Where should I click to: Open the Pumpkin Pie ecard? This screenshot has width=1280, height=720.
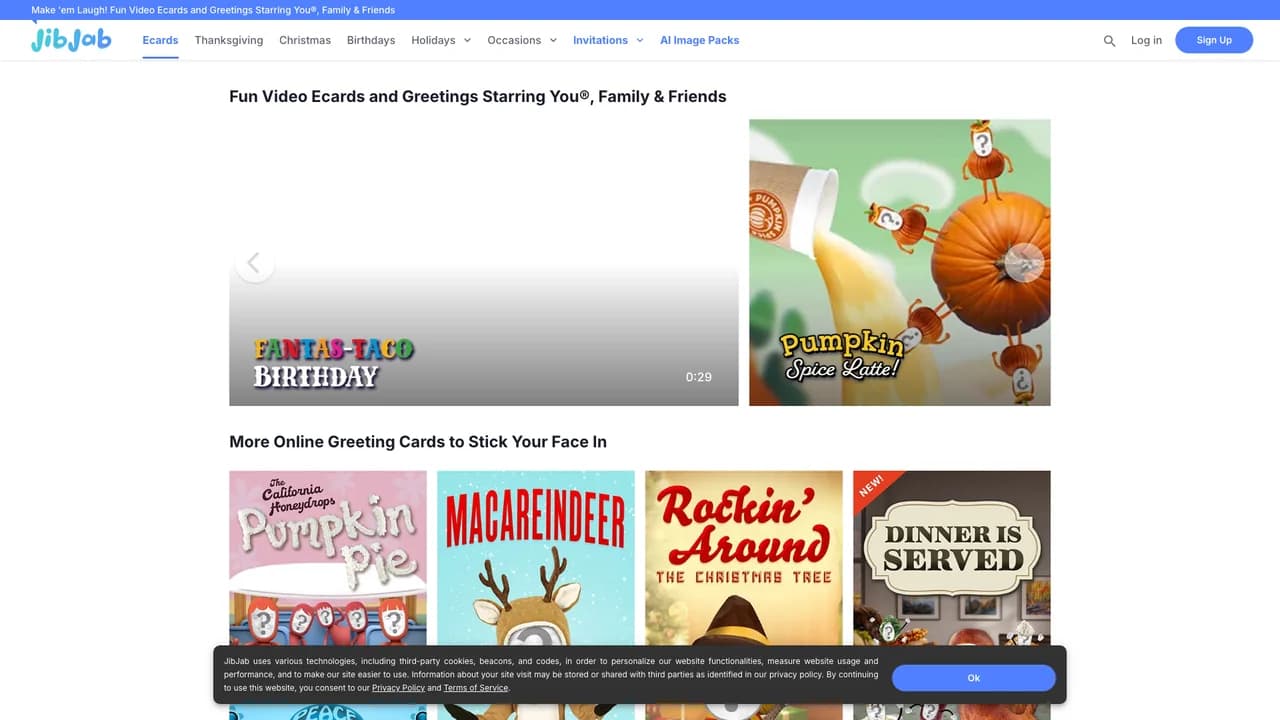tap(328, 594)
